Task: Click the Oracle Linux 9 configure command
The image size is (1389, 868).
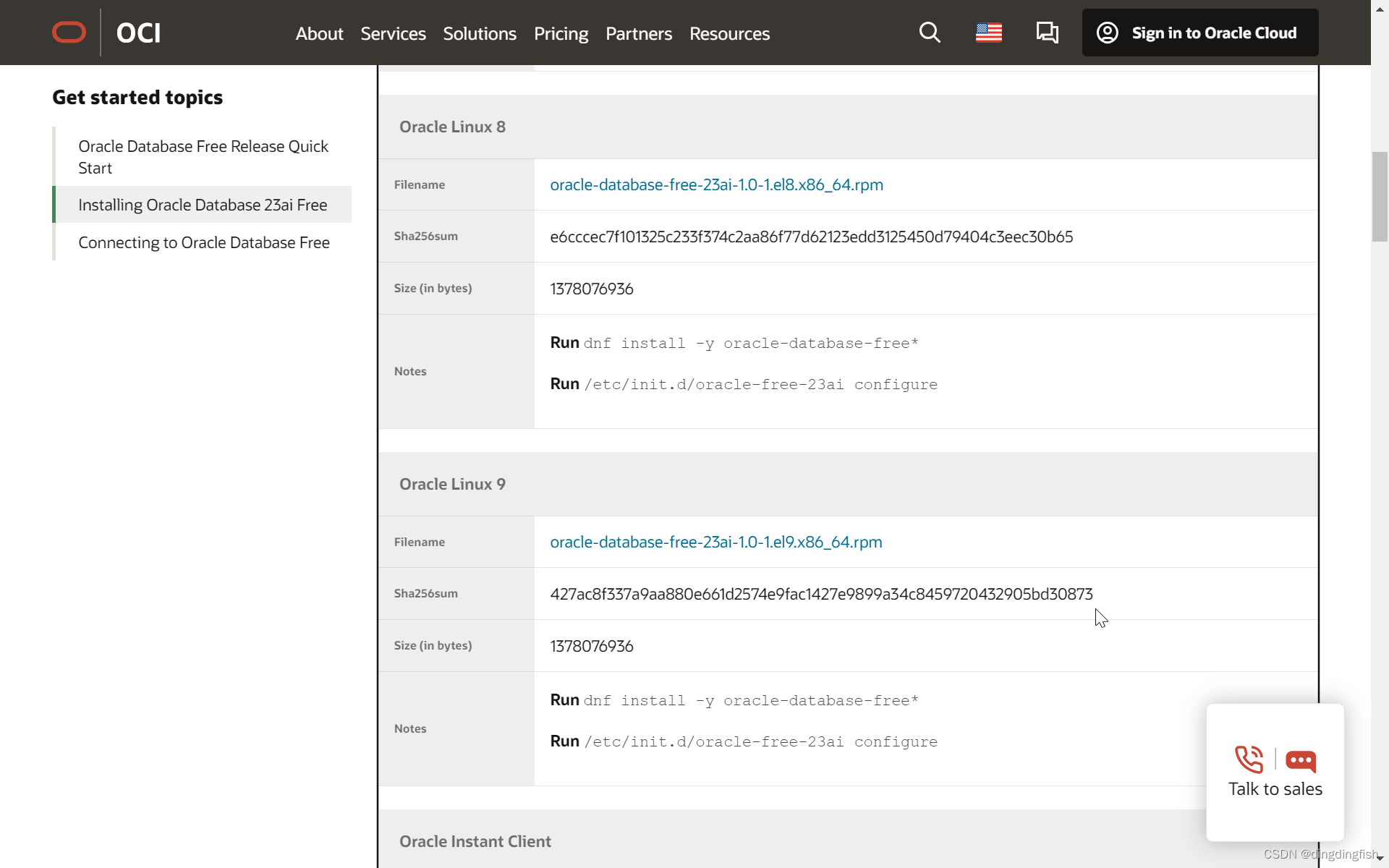Action: [761, 741]
